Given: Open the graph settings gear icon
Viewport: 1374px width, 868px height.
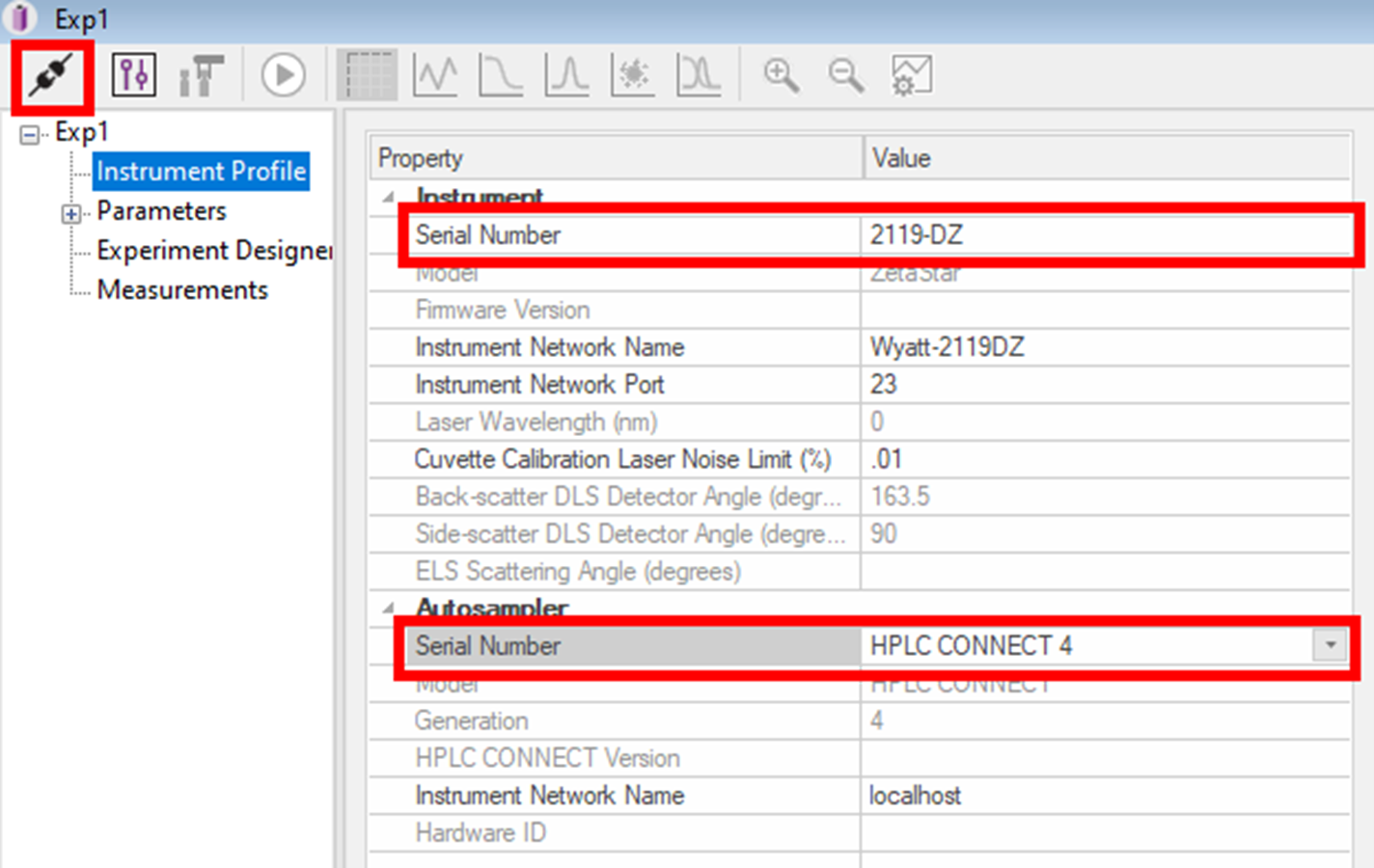Looking at the screenshot, I should (x=911, y=75).
